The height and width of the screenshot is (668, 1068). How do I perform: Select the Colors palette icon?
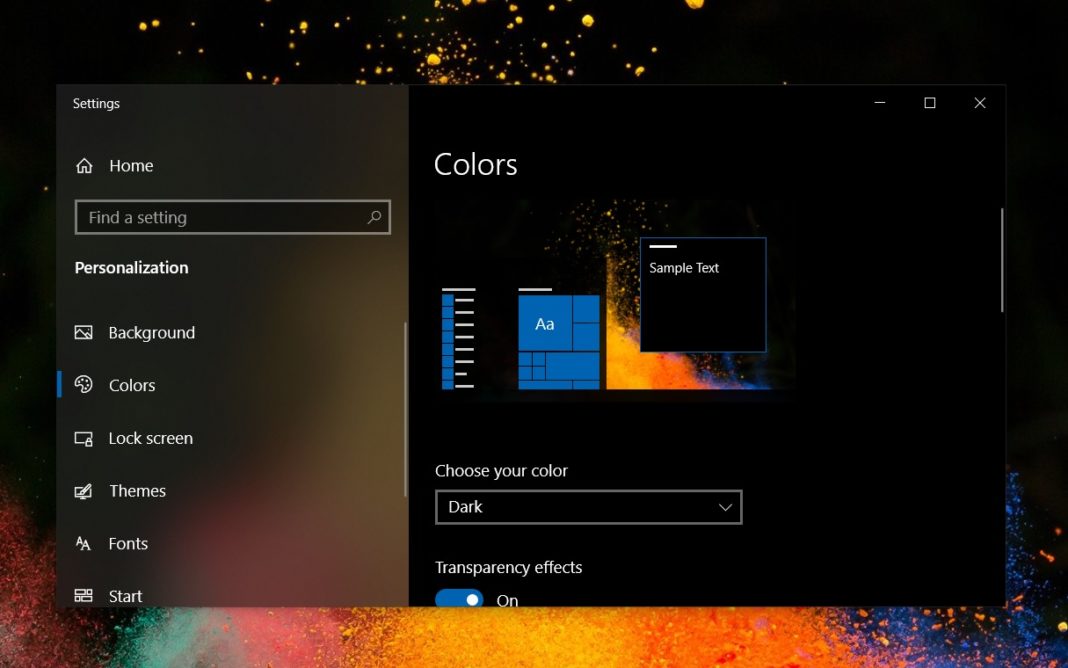[85, 385]
